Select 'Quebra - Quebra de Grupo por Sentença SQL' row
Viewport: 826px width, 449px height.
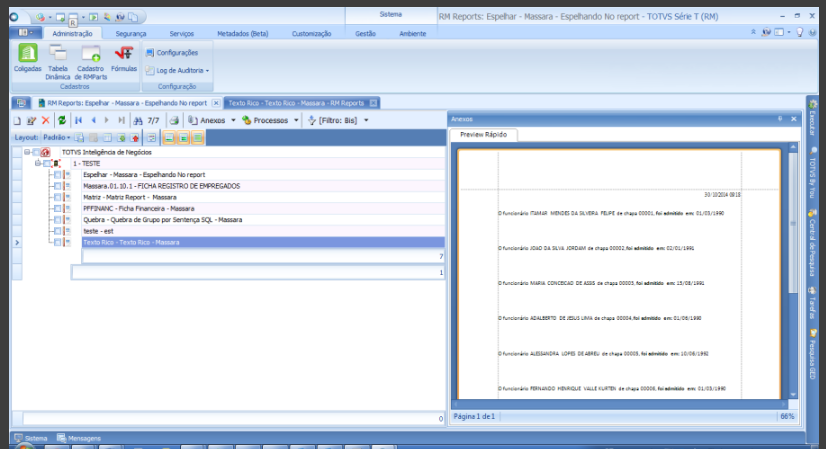pyautogui.click(x=263, y=220)
